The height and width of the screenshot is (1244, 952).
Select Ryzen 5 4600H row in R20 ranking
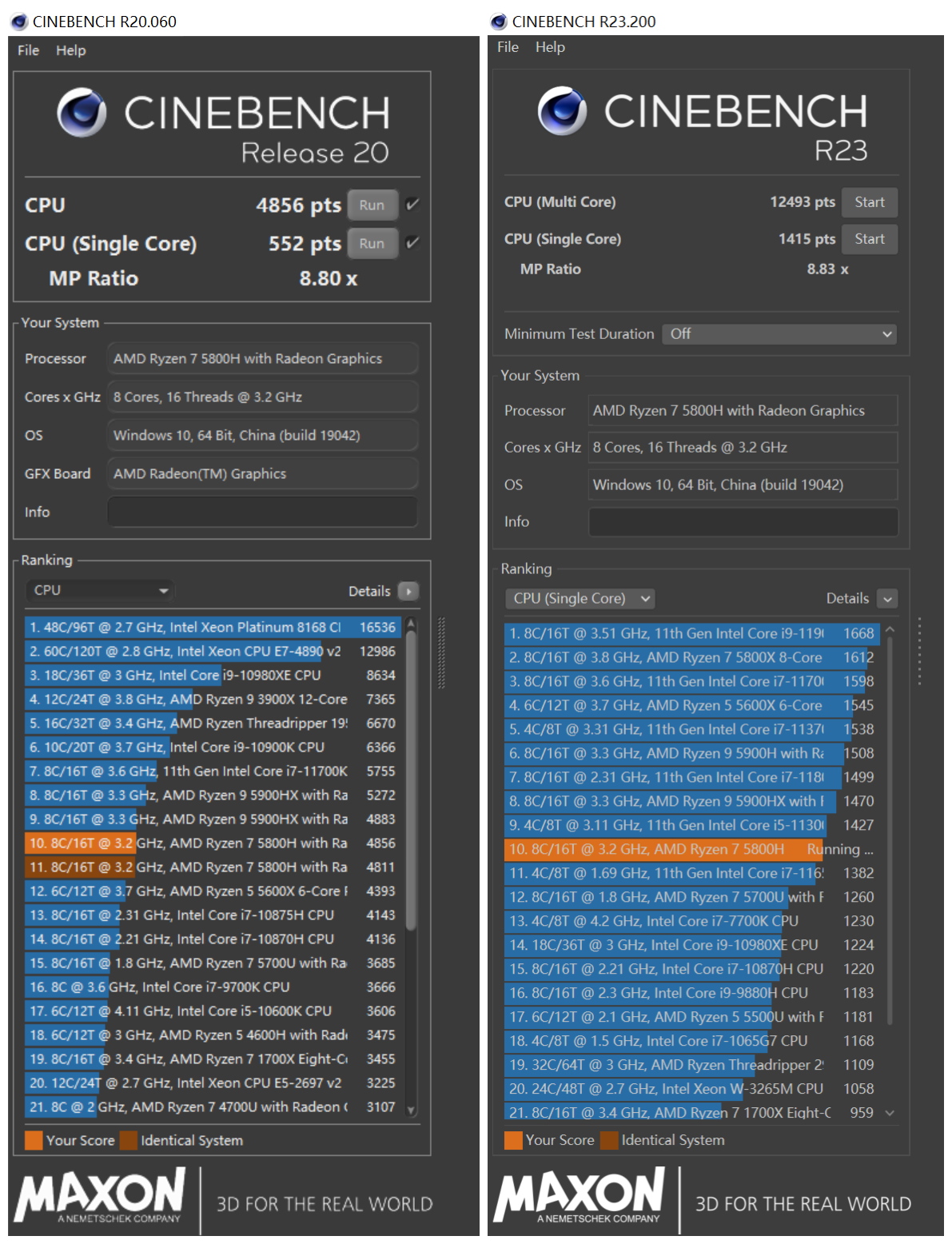(x=213, y=1035)
